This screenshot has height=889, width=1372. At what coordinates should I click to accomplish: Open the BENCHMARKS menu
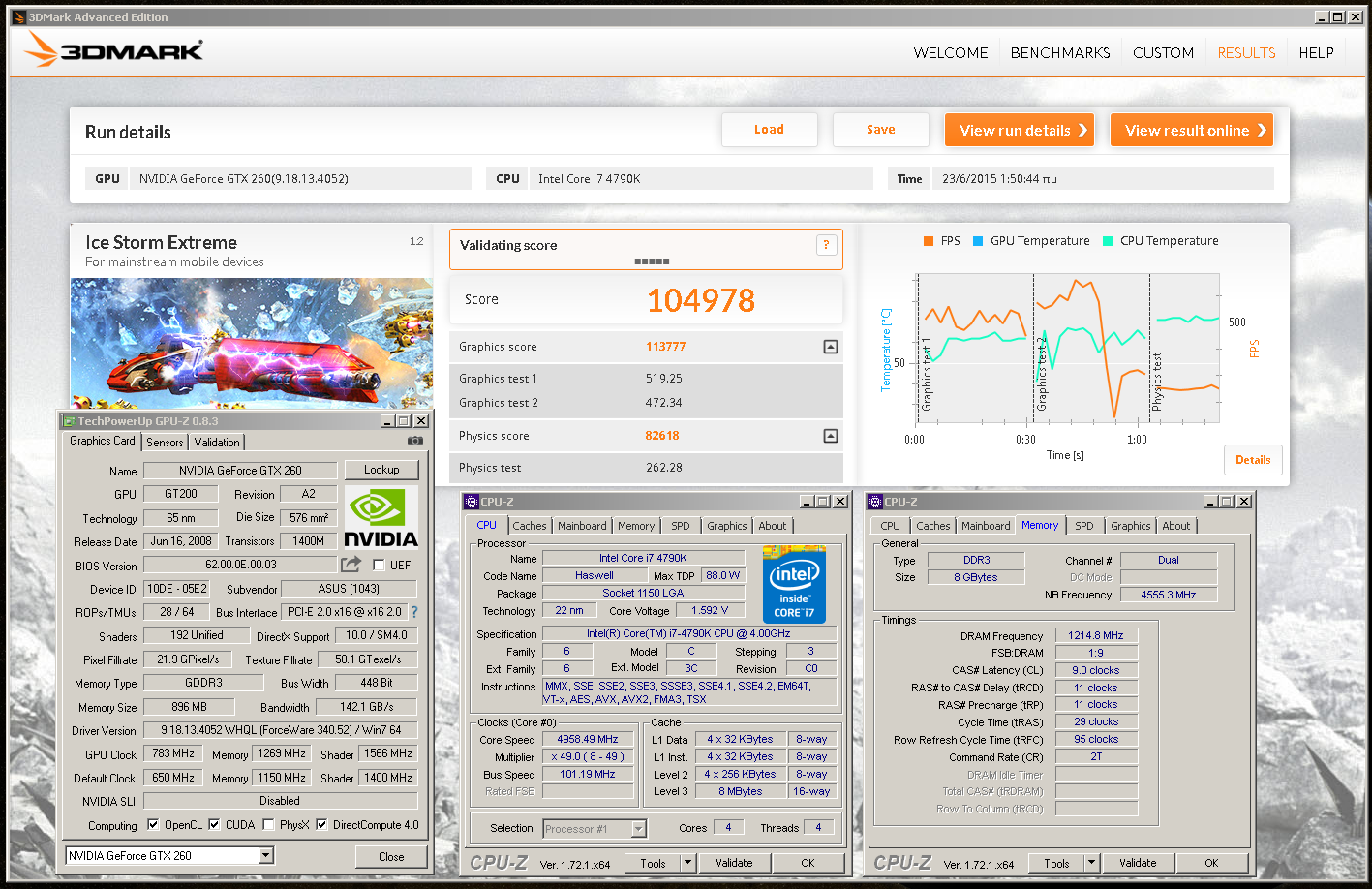pos(1060,53)
